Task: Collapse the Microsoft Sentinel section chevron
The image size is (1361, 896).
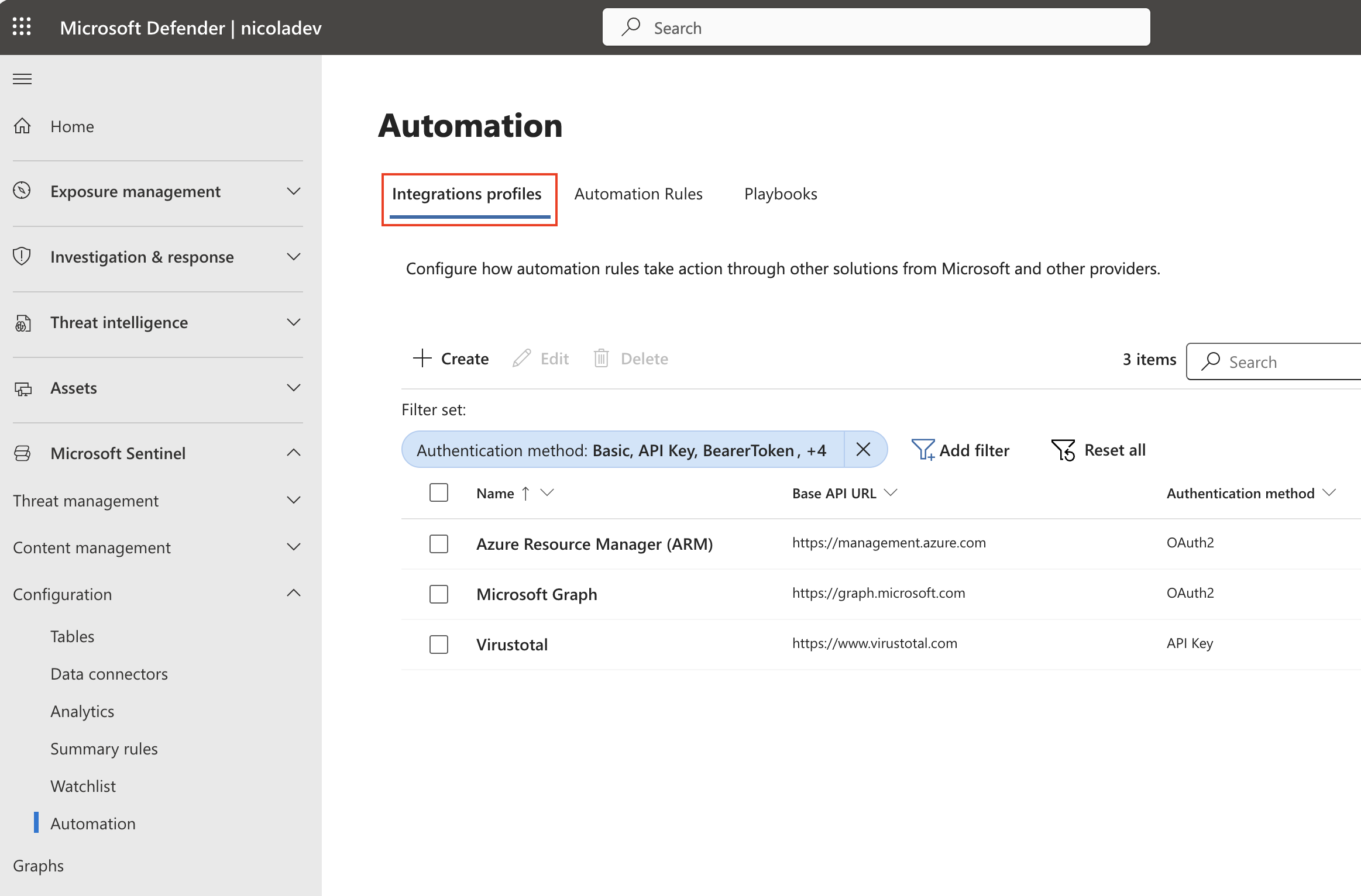Action: coord(294,453)
